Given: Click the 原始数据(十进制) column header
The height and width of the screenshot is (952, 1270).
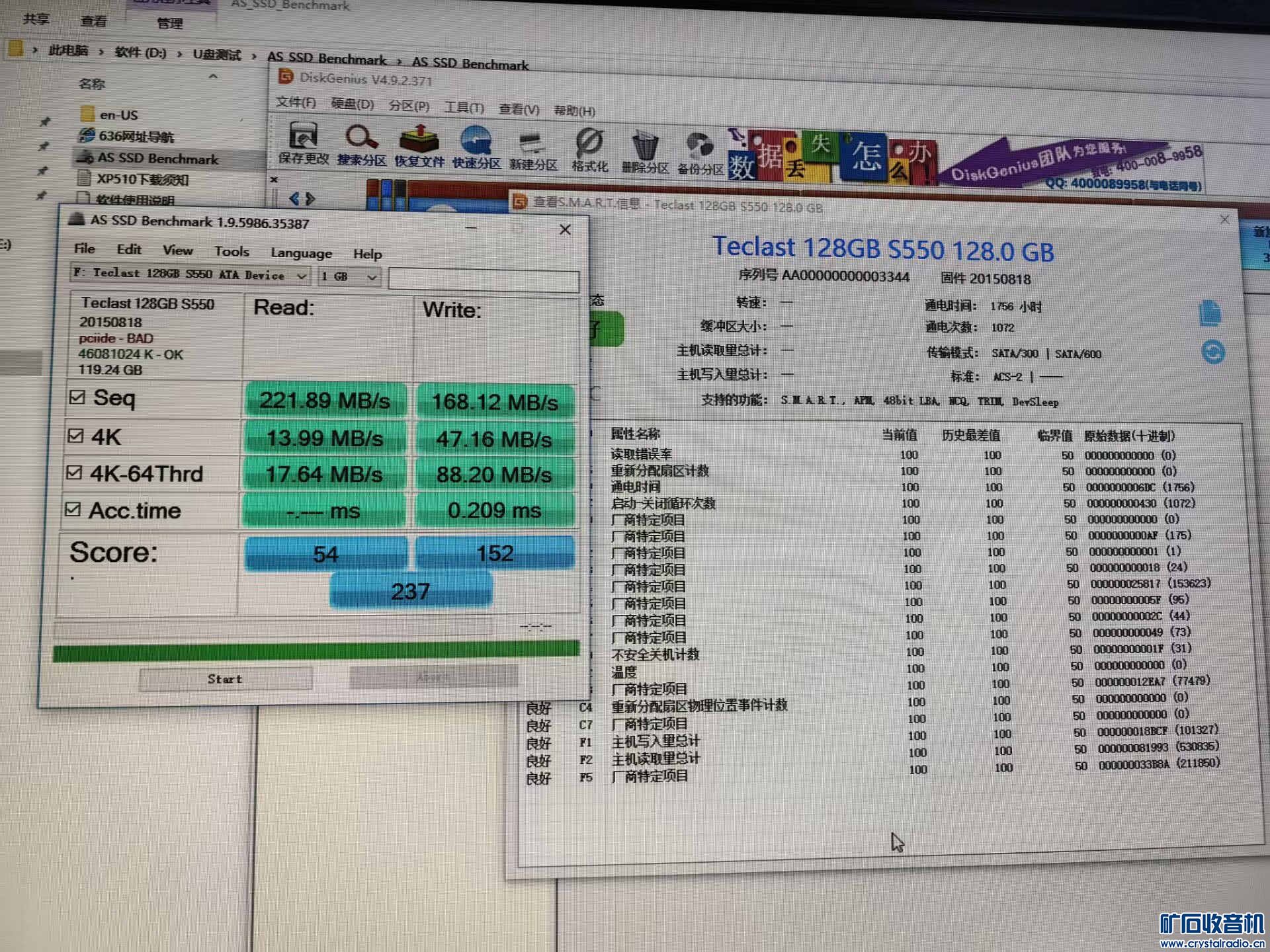Looking at the screenshot, I should coord(1129,436).
